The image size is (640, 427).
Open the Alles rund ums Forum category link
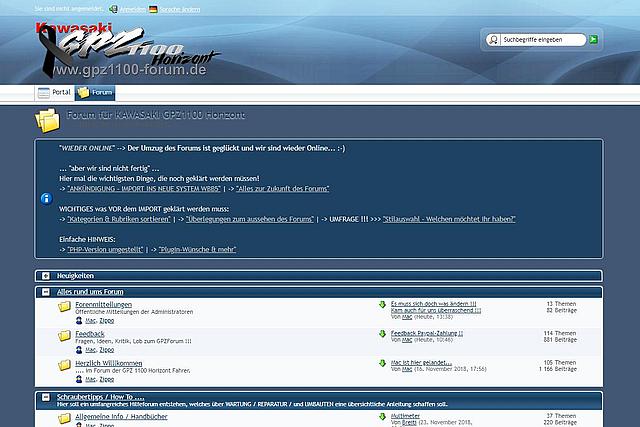coord(90,292)
